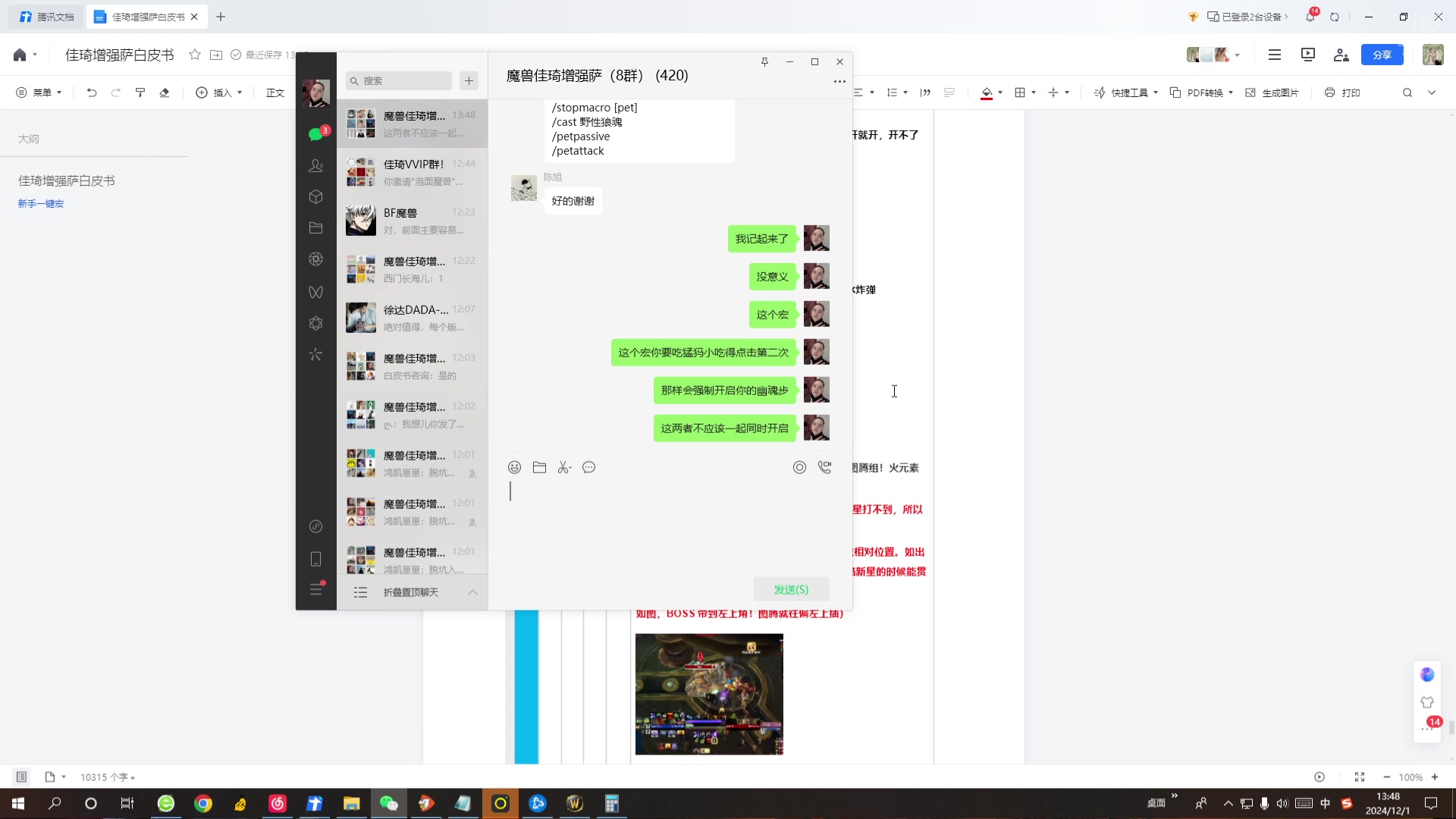Switch to the 腾讯文档 tab
Image resolution: width=1456 pixels, height=819 pixels.
pyautogui.click(x=47, y=17)
